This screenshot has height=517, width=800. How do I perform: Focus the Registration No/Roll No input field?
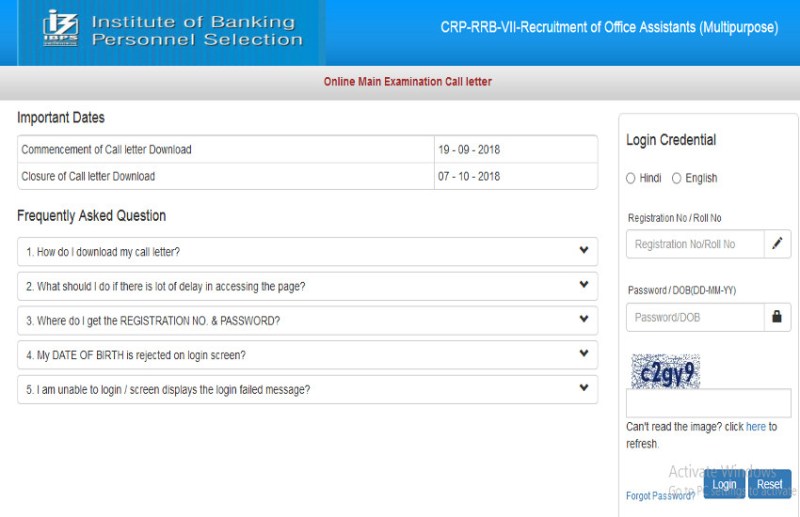(694, 244)
